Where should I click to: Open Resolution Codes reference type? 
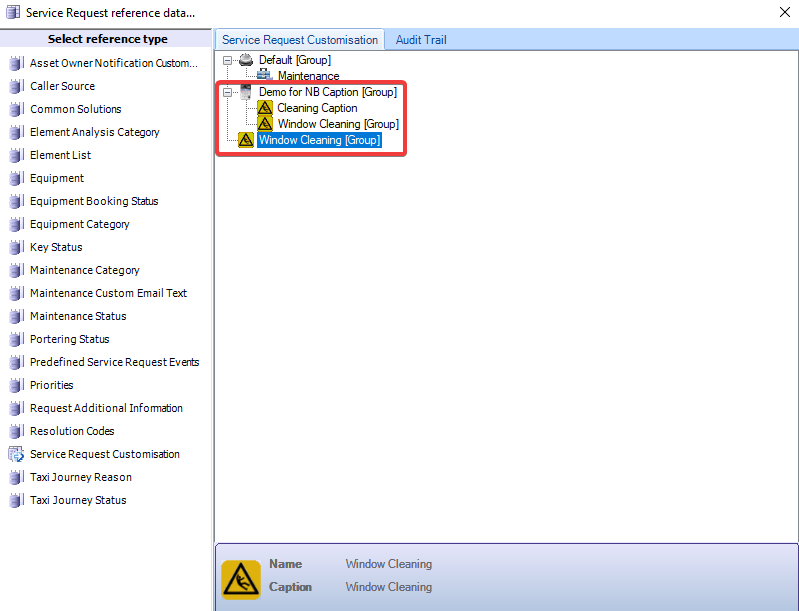72,432
